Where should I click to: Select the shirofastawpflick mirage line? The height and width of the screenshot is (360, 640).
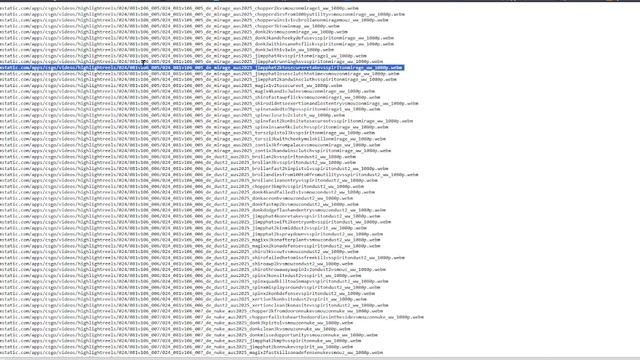(x=190, y=98)
